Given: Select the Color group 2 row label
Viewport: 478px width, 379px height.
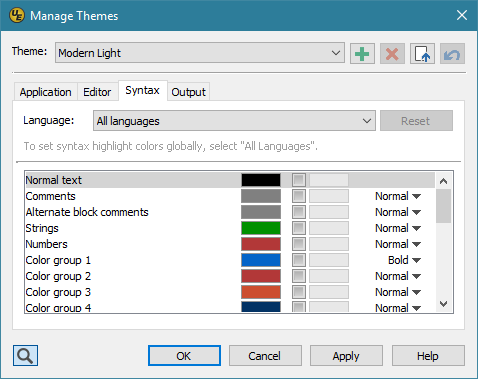Looking at the screenshot, I should pos(58,276).
